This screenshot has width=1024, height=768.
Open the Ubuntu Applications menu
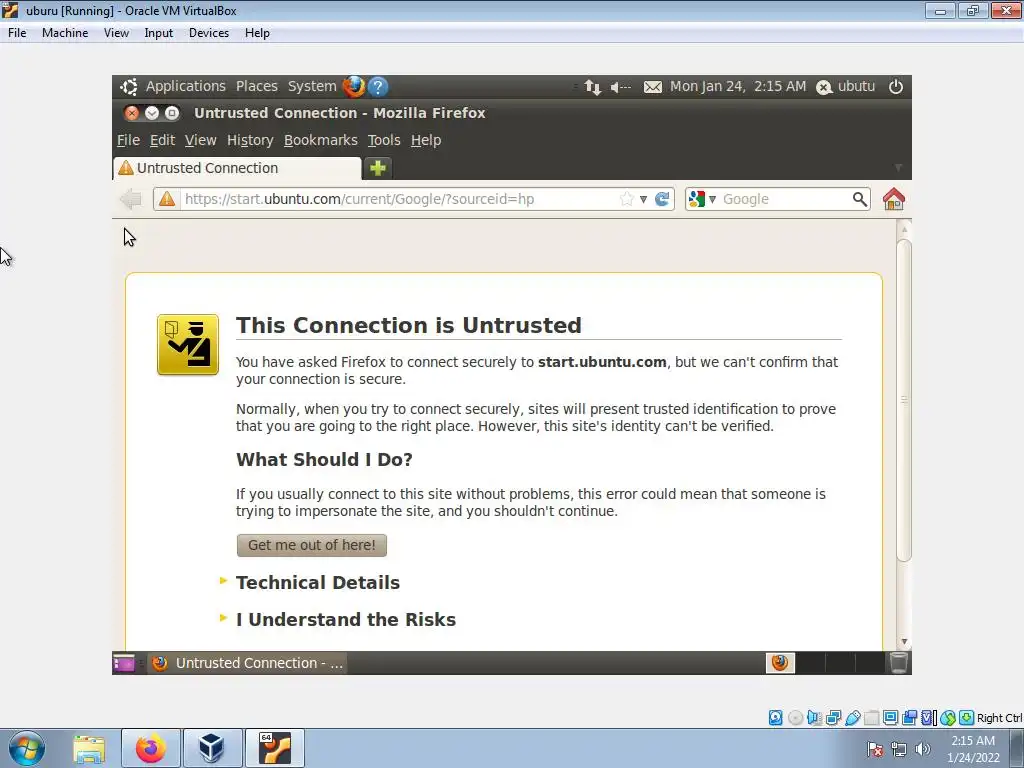(x=185, y=86)
